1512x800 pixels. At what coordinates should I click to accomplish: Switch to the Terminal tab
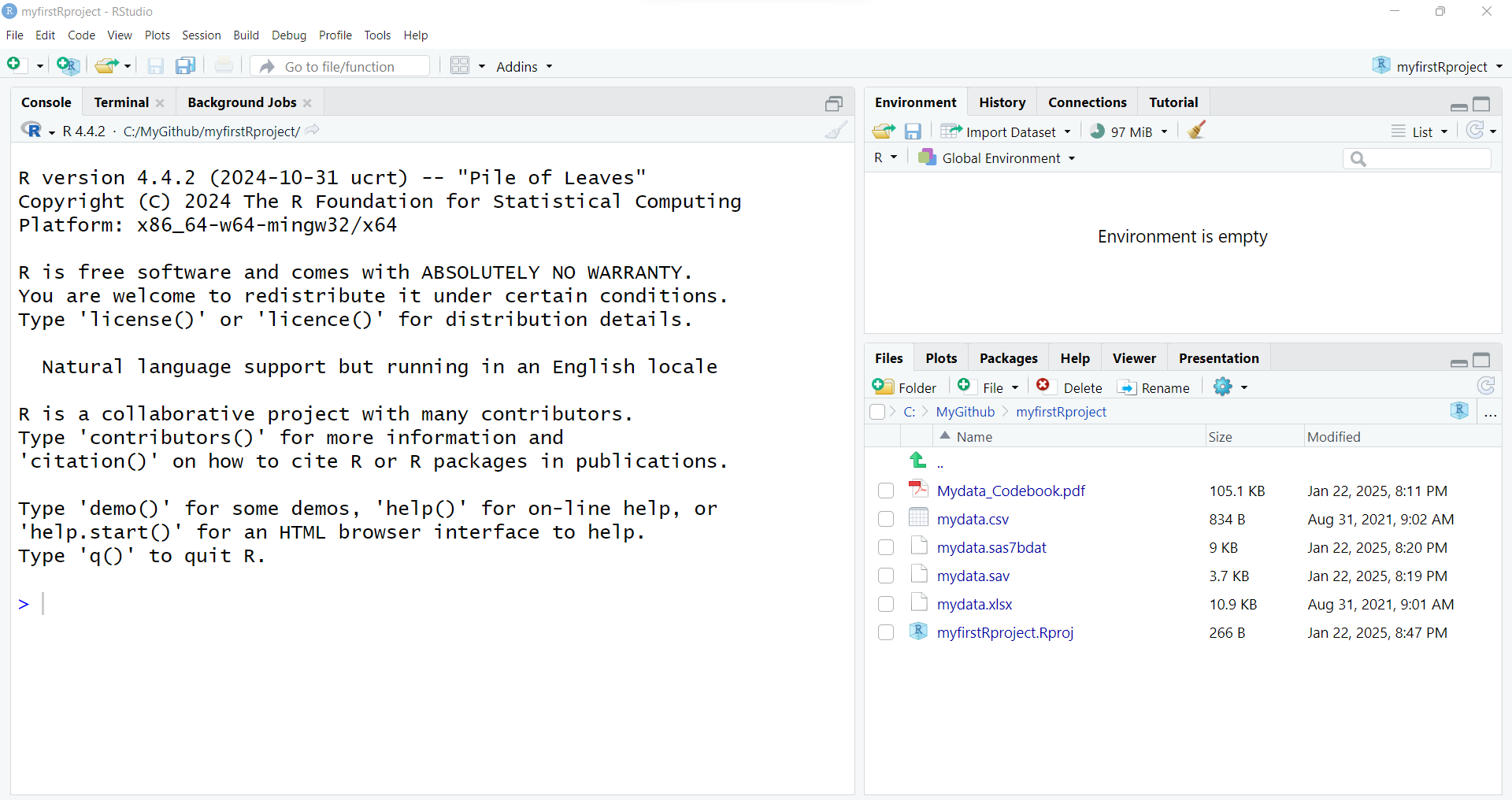pyautogui.click(x=121, y=102)
